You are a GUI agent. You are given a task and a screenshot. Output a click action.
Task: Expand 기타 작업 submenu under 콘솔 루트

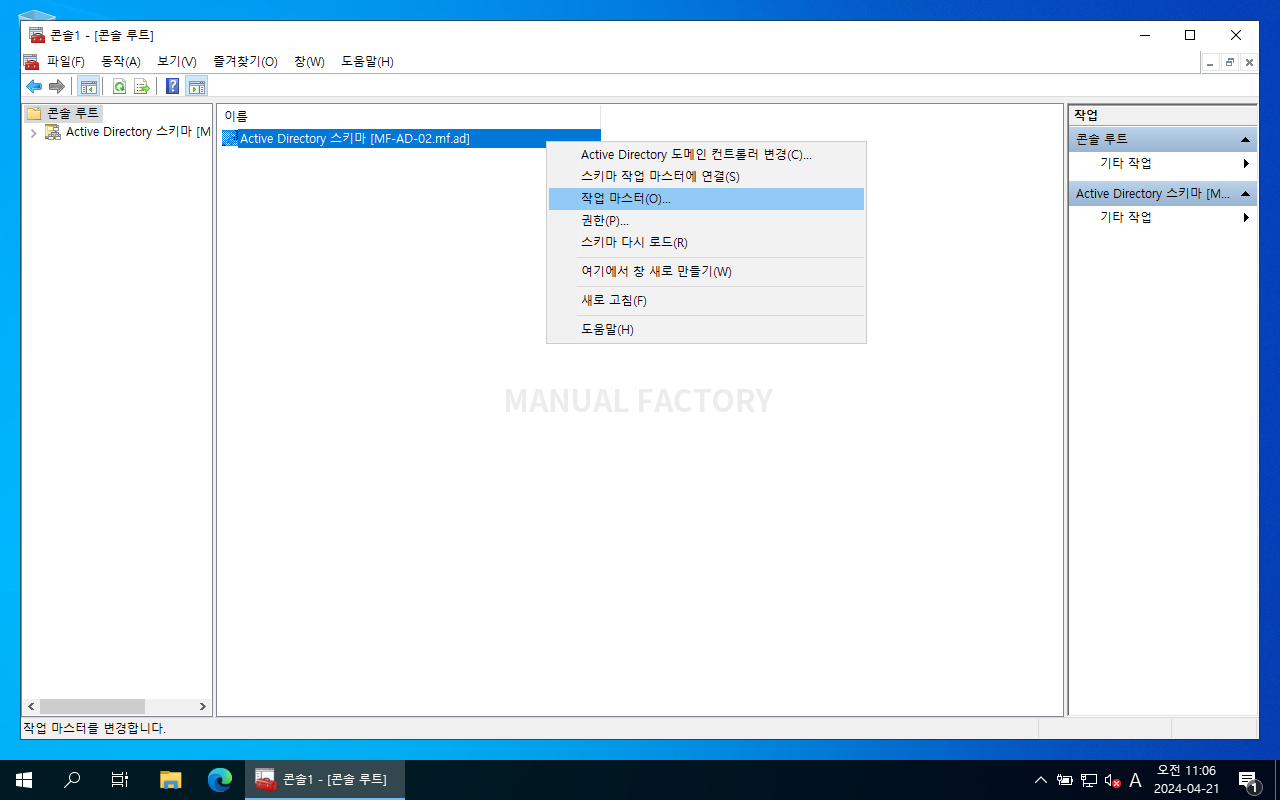click(x=1164, y=163)
